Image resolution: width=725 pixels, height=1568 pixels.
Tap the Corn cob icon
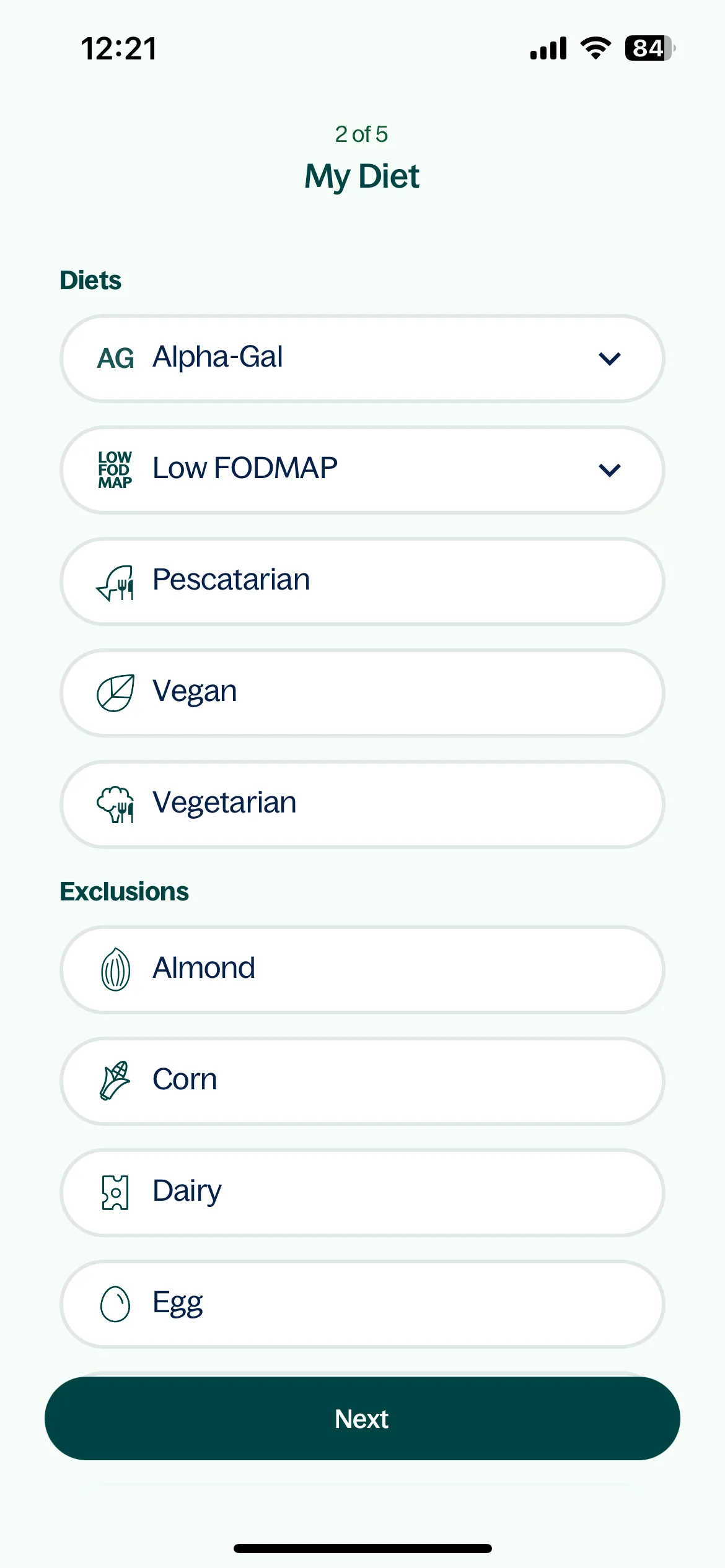(x=115, y=1081)
